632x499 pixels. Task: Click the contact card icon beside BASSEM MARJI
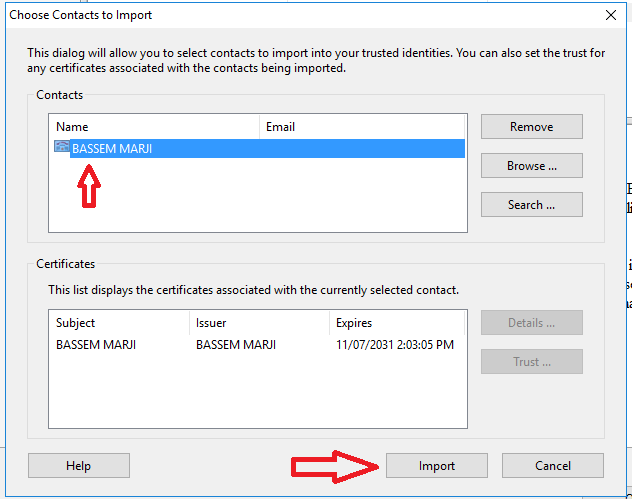61,148
